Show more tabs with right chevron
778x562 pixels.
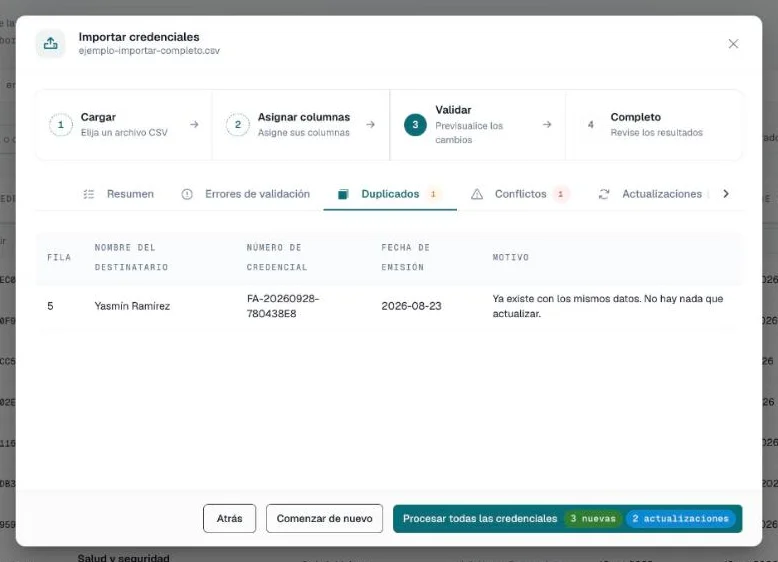pyautogui.click(x=726, y=194)
